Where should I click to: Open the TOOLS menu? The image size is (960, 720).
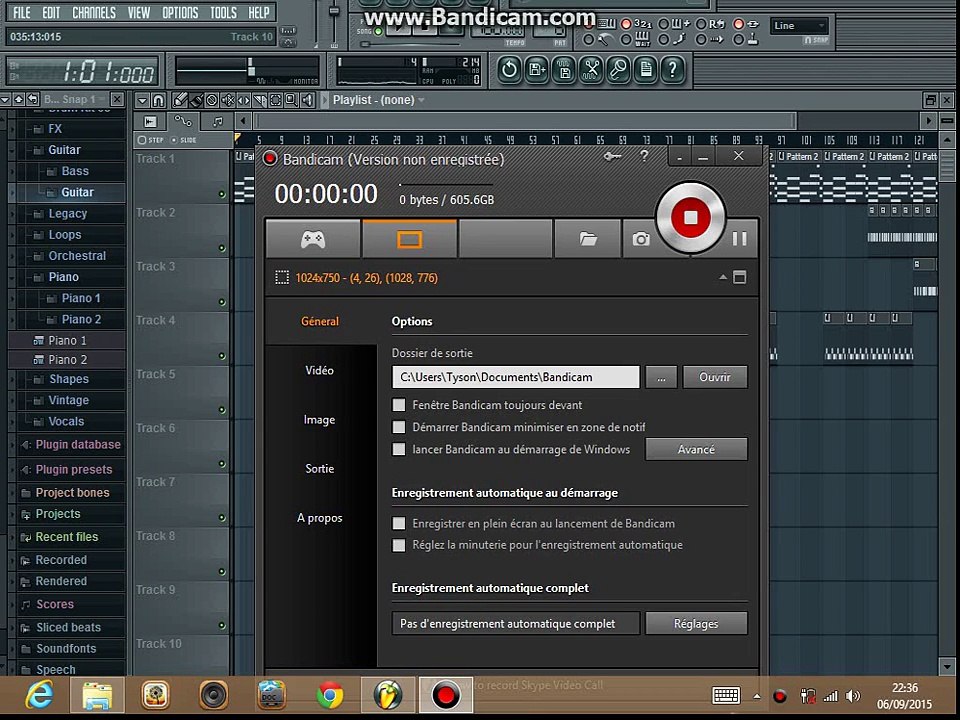point(223,12)
